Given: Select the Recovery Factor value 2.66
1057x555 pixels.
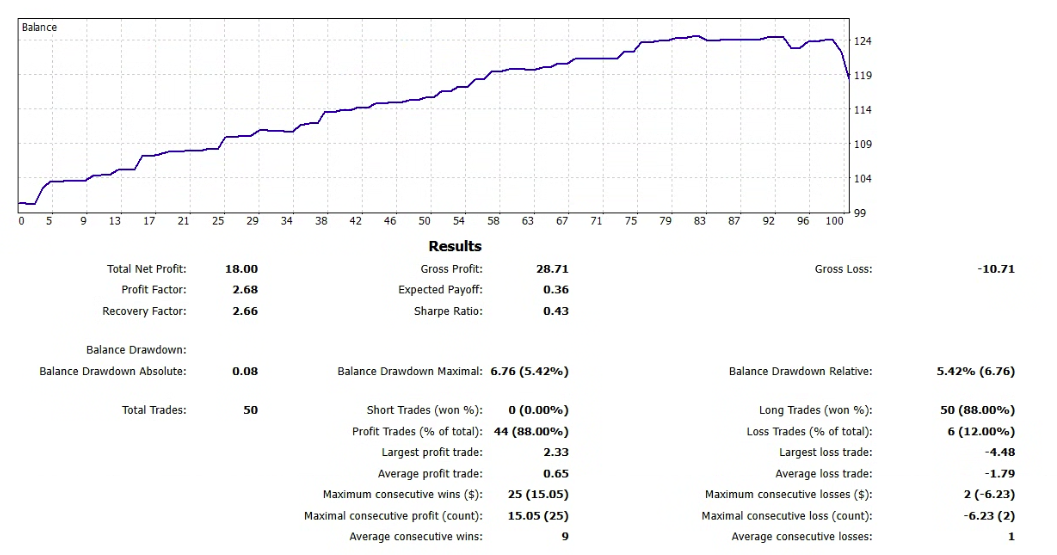Looking at the screenshot, I should click(245, 311).
